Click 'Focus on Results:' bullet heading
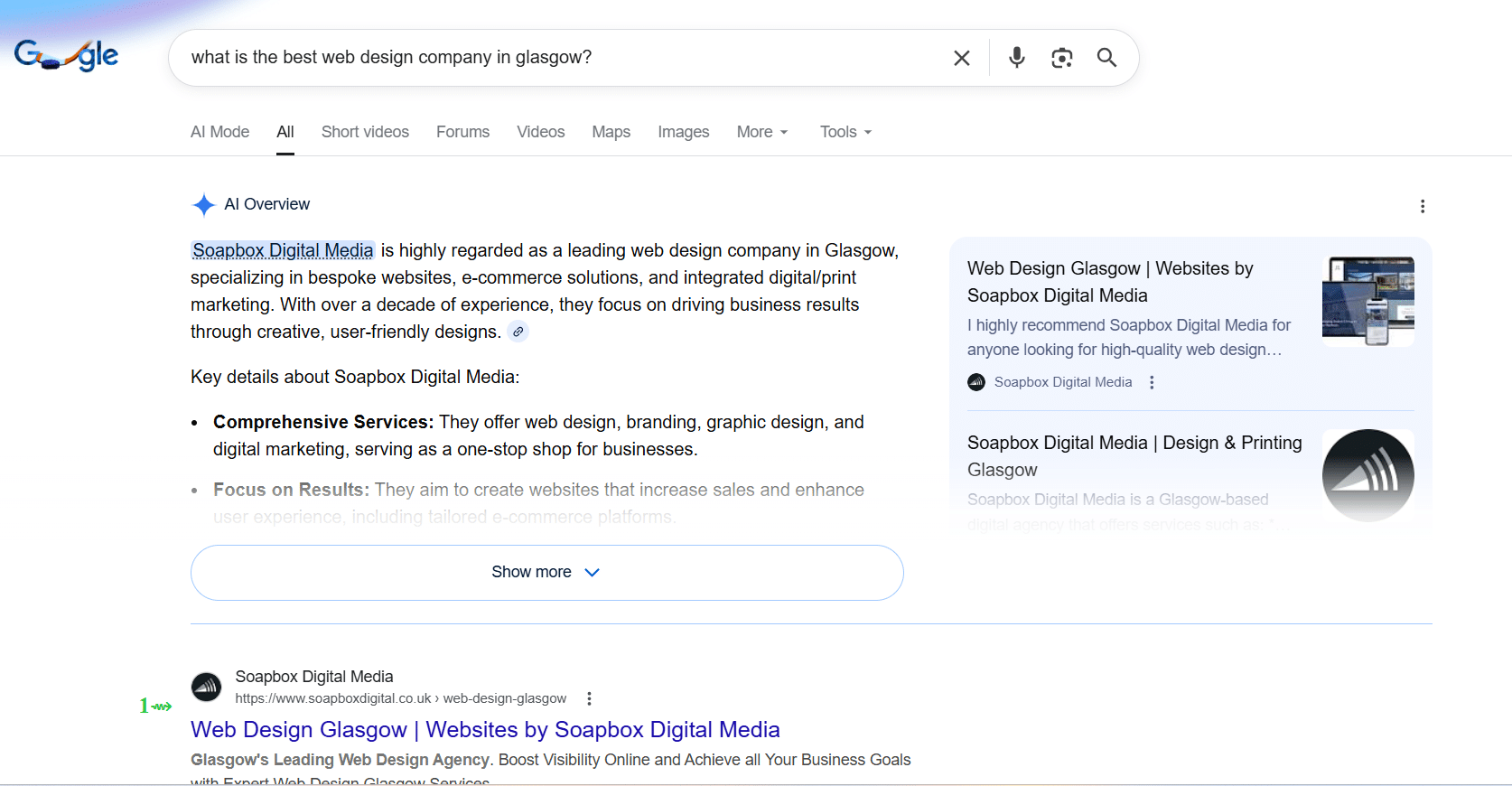Viewport: 1512px width, 786px height. (x=291, y=490)
